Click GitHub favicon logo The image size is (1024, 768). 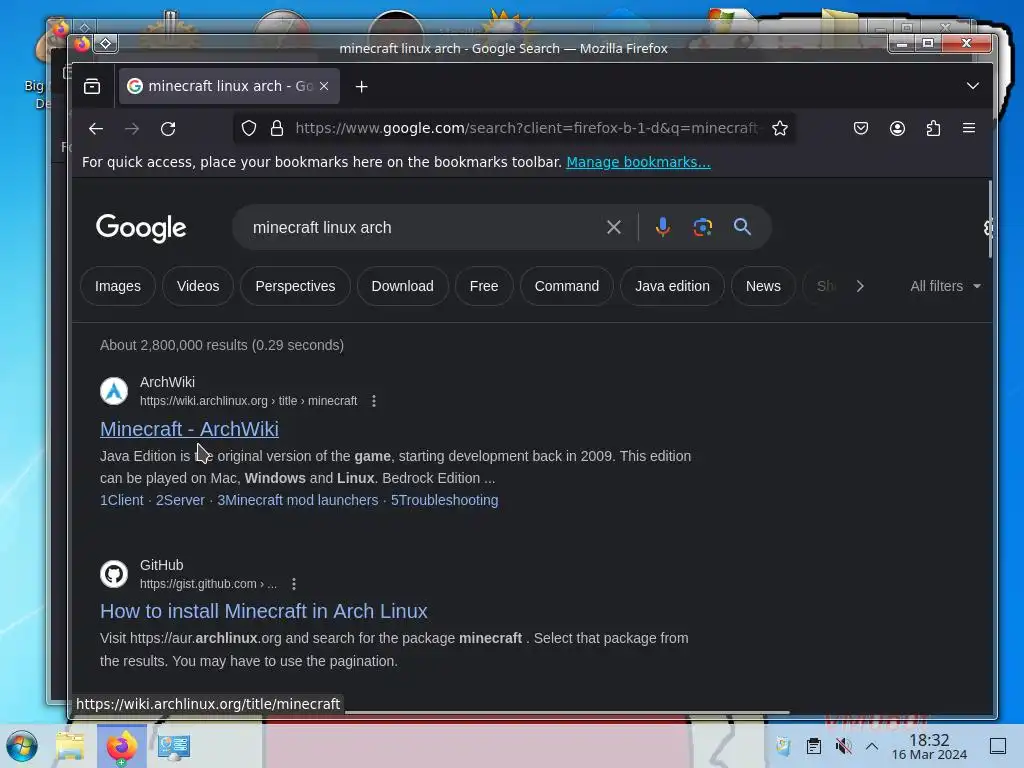pyautogui.click(x=114, y=574)
